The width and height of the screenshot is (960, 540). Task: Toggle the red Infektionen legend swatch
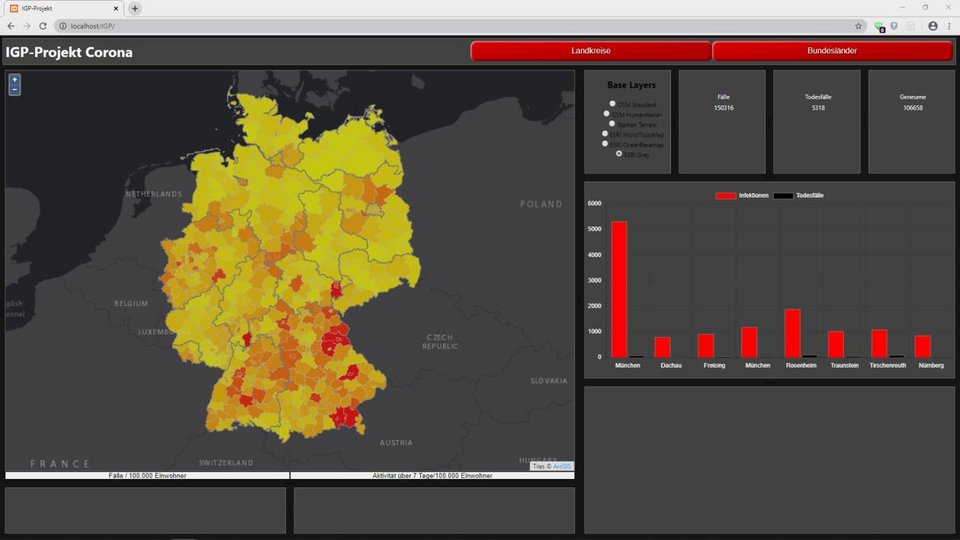(726, 195)
